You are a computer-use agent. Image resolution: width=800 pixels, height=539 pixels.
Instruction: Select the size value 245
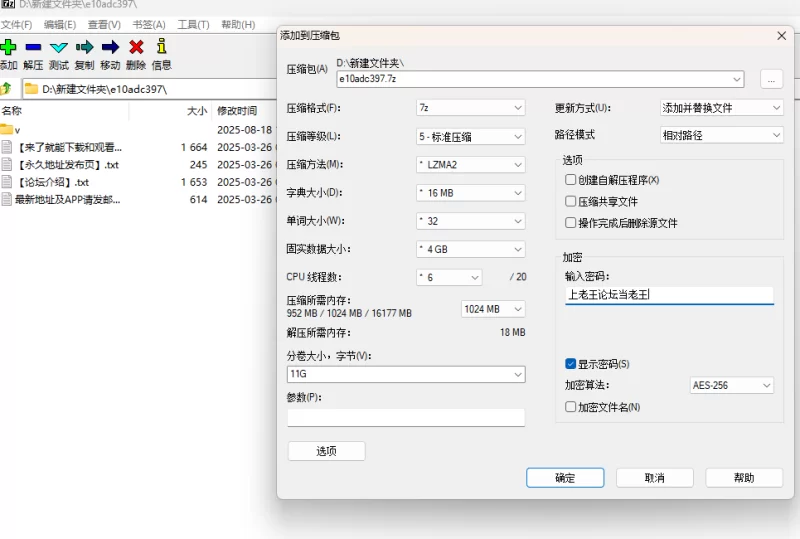coord(198,164)
